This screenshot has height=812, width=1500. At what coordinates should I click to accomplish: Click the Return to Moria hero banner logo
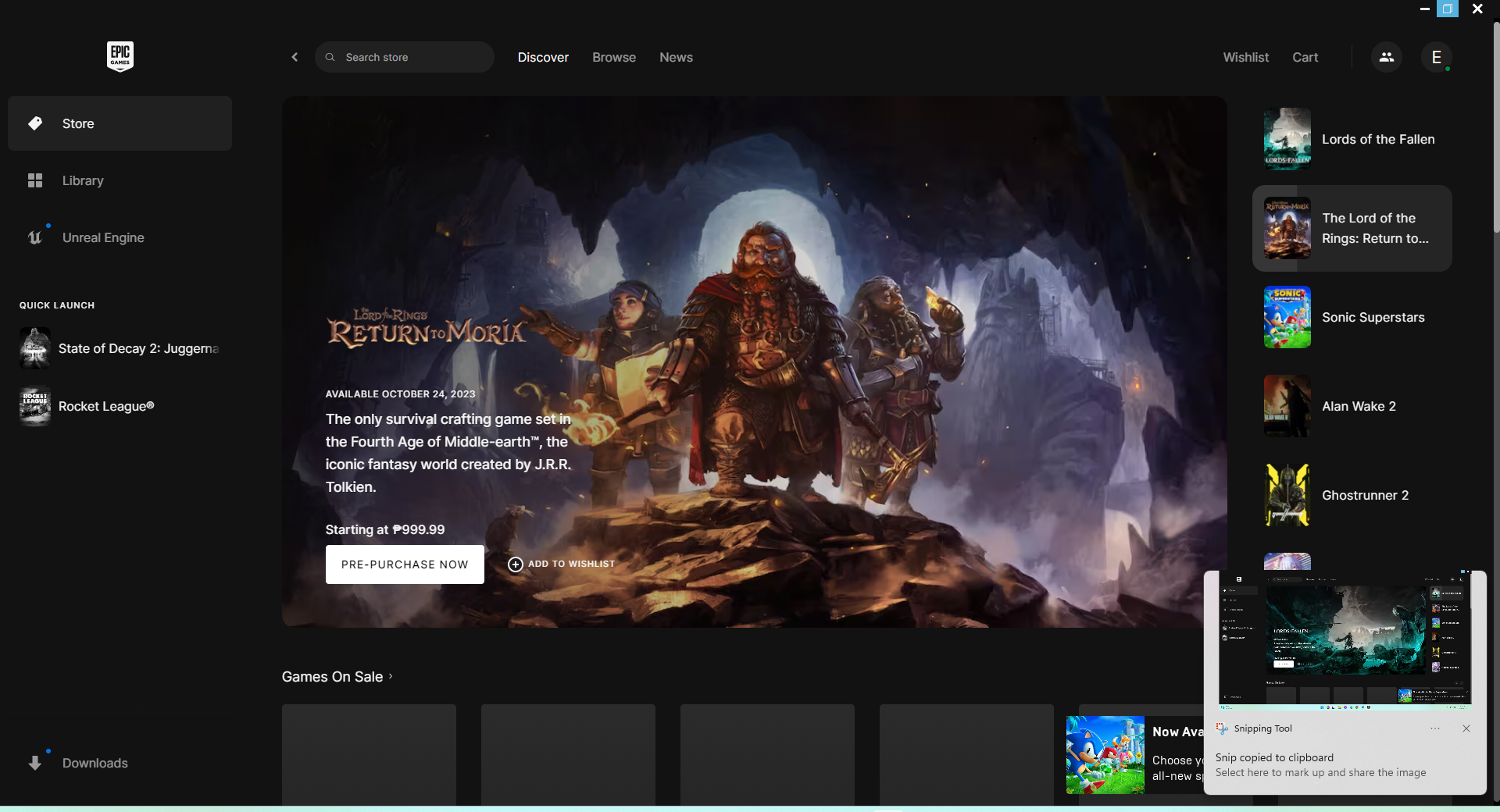[427, 328]
